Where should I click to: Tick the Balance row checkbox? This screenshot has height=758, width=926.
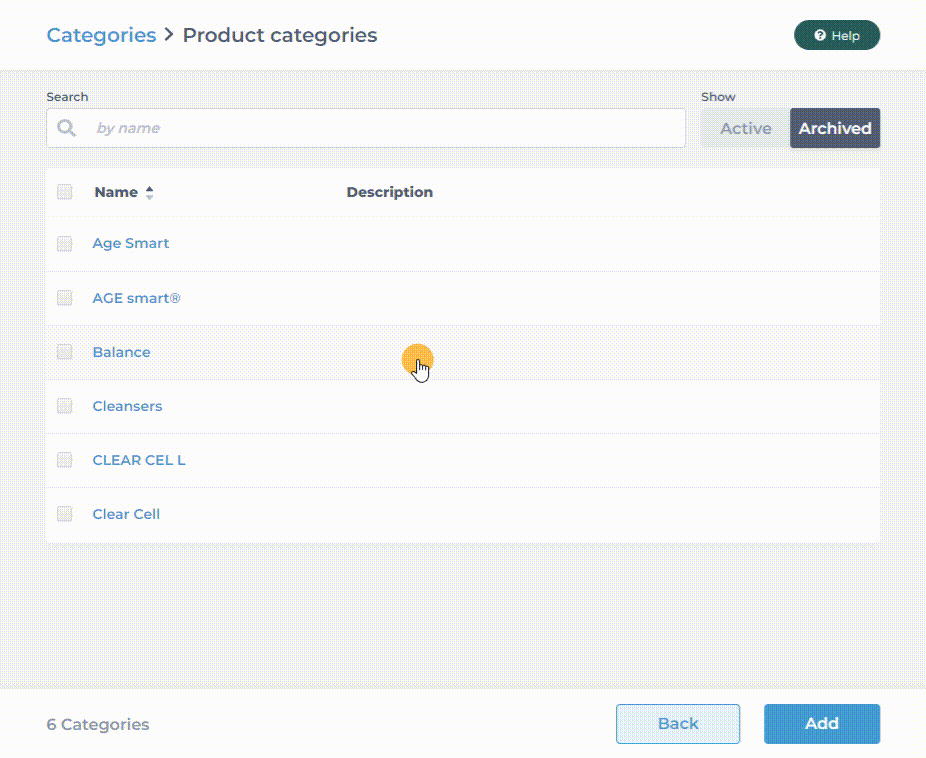(64, 352)
